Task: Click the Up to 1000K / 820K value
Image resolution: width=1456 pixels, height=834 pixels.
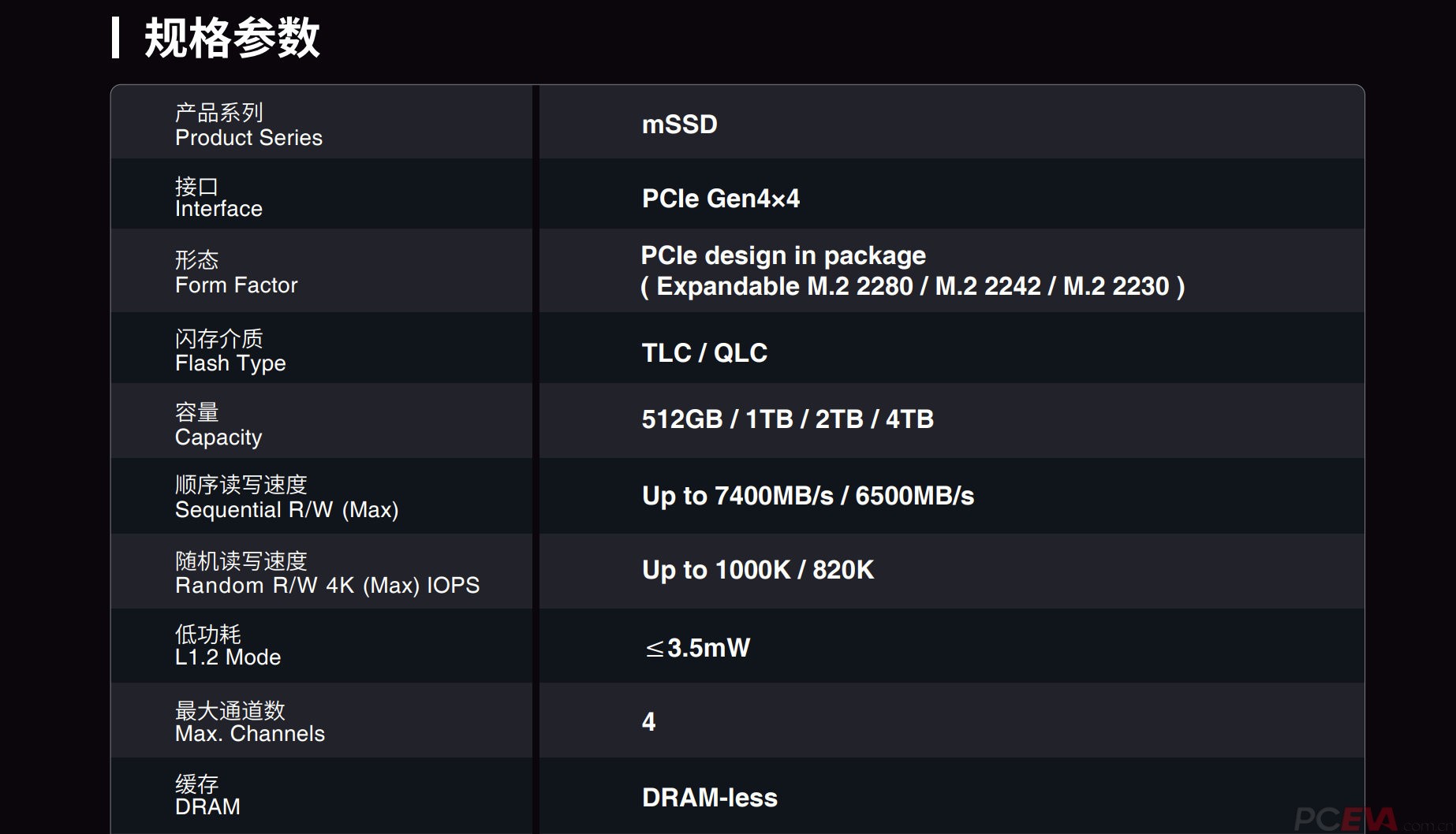Action: [x=757, y=570]
